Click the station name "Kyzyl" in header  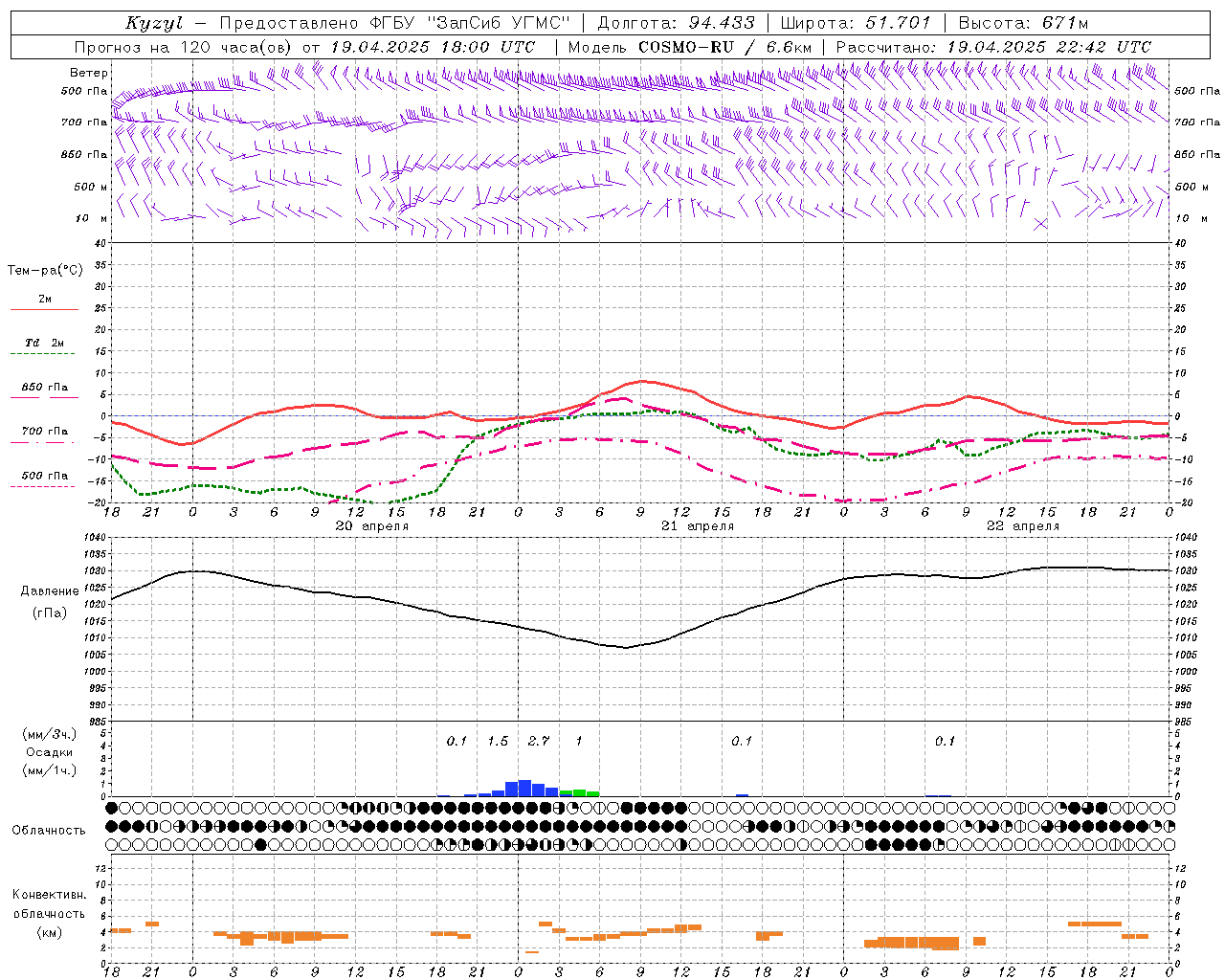154,23
